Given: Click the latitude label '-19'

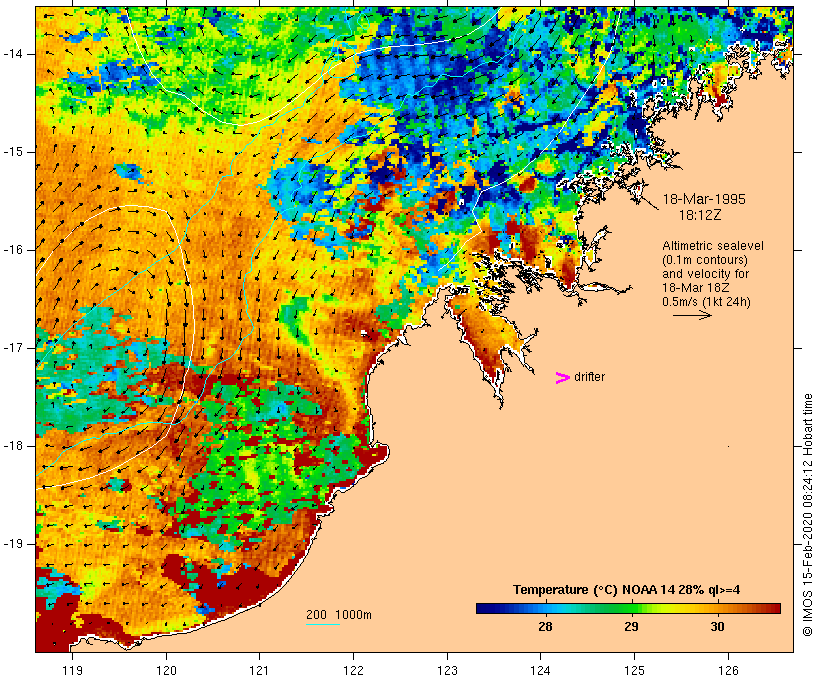Looking at the screenshot, I should pyautogui.click(x=13, y=544).
